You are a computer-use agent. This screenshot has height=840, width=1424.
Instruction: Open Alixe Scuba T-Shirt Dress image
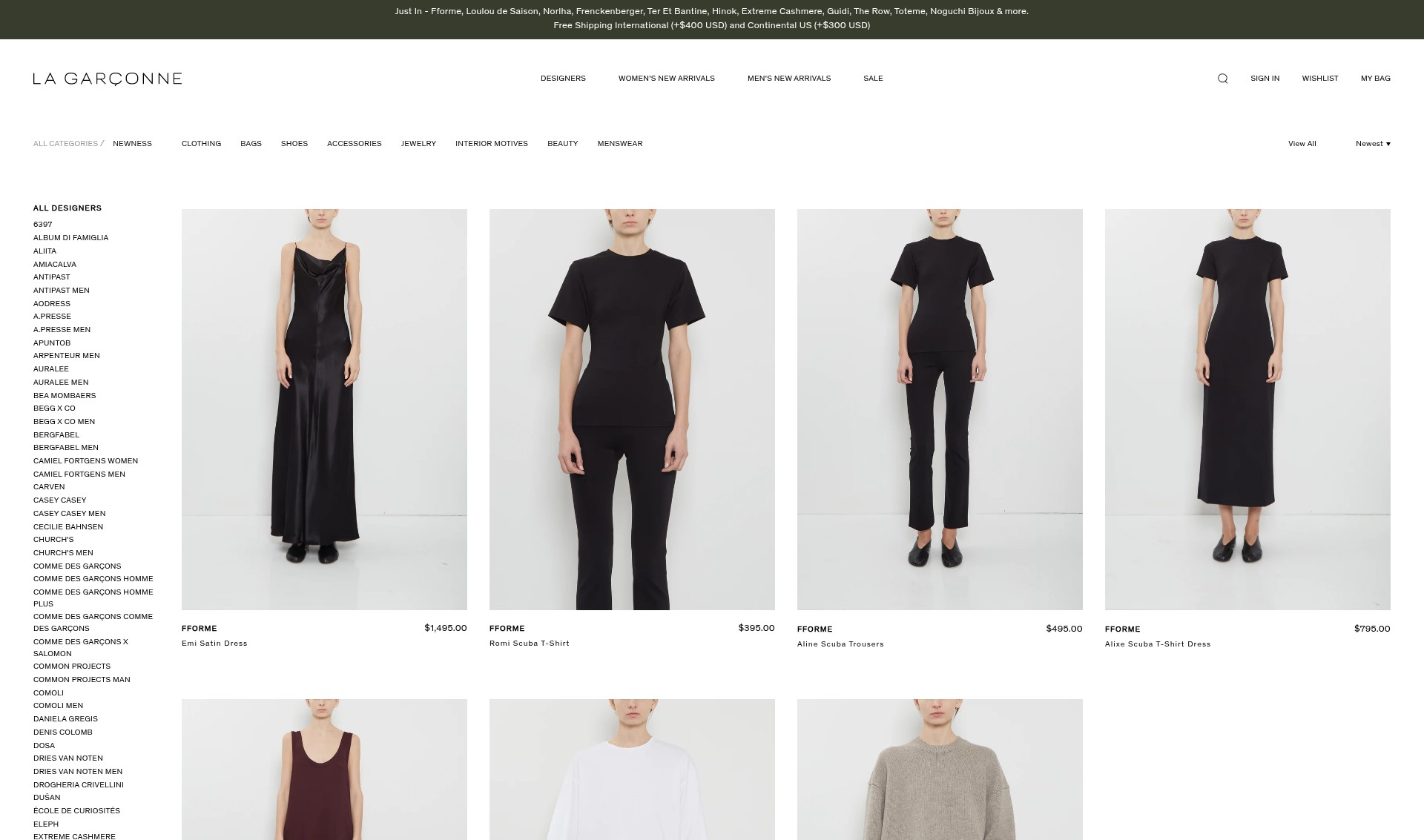pos(1247,409)
